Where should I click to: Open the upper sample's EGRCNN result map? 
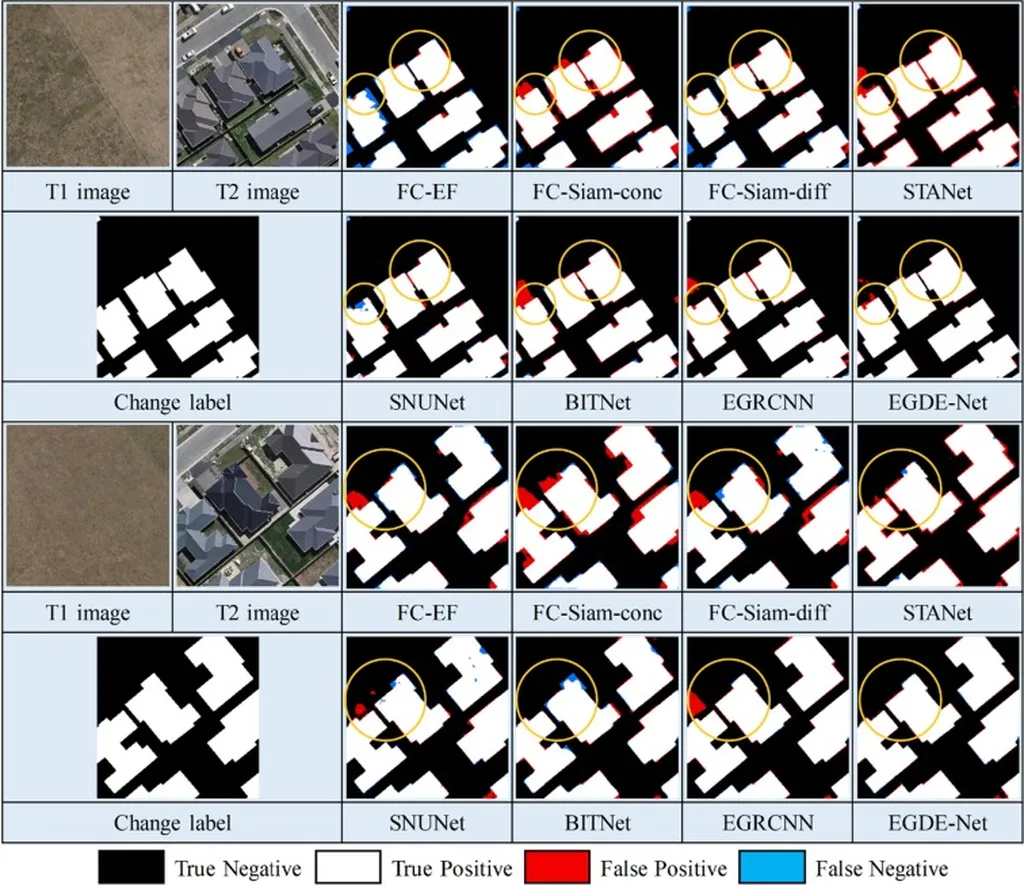coord(767,297)
